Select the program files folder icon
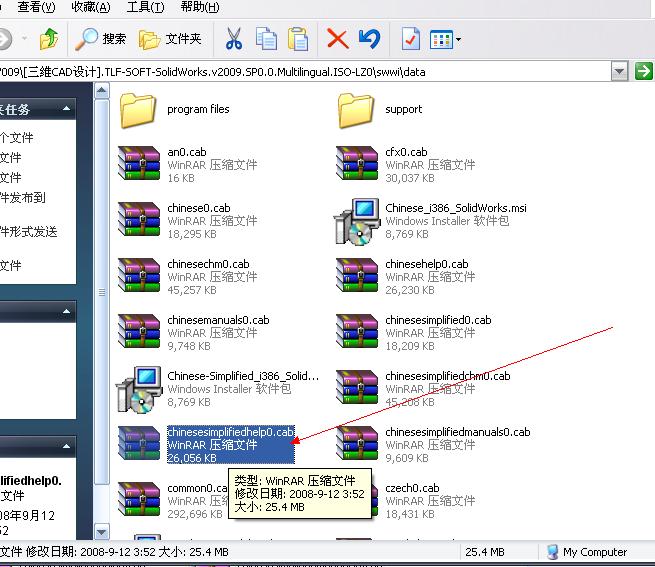This screenshot has width=655, height=567. tap(138, 110)
